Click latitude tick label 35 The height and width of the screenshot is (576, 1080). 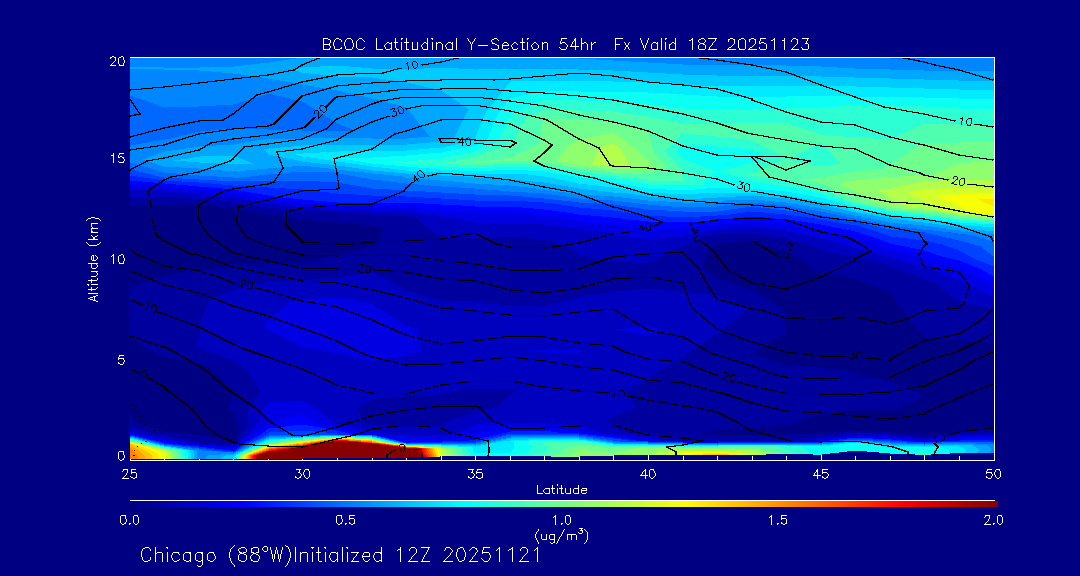tap(475, 474)
